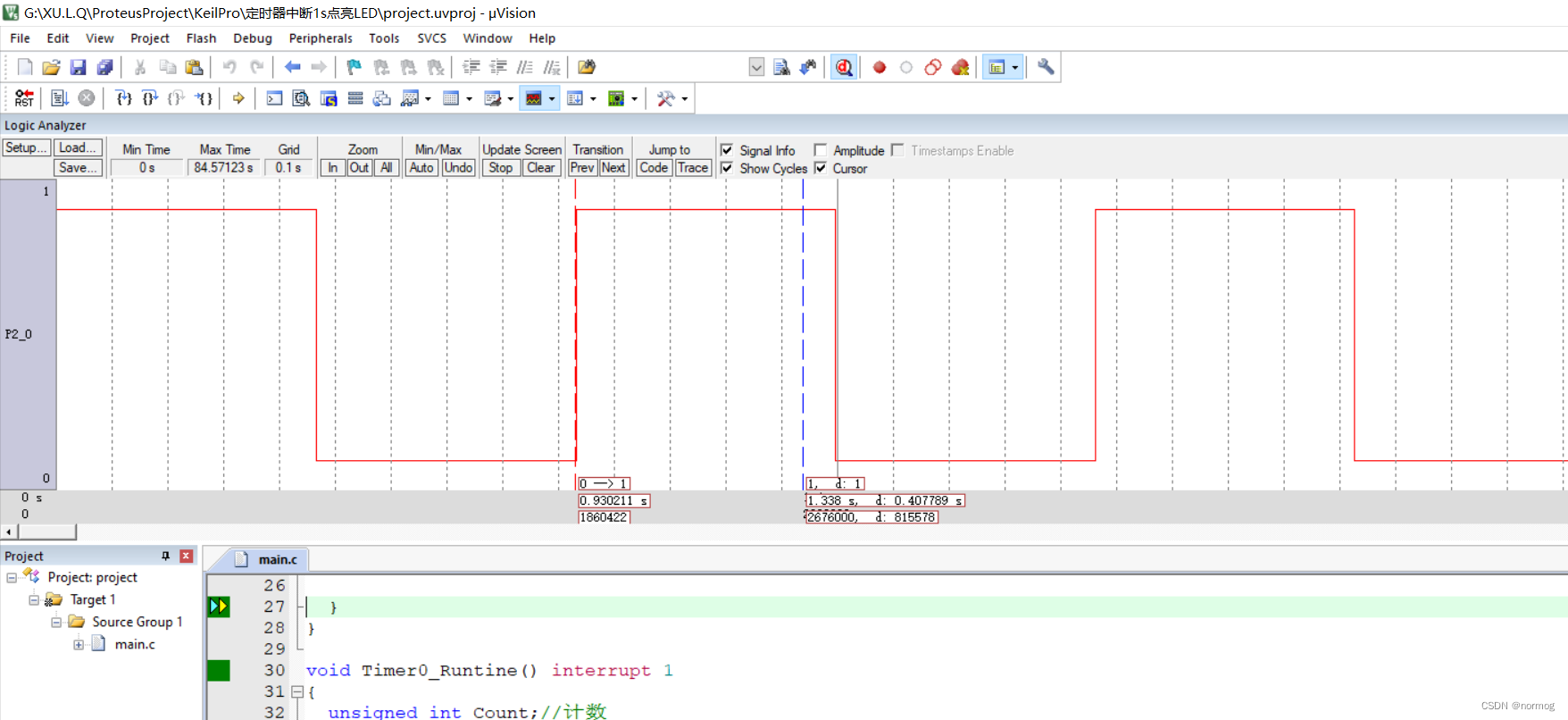
Task: Open the Symbols Window icon
Action: [329, 98]
